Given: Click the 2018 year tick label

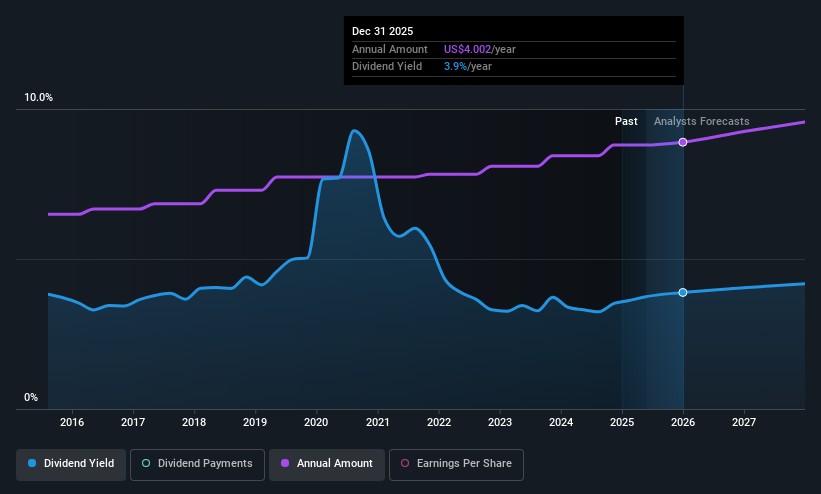Looking at the screenshot, I should (194, 423).
